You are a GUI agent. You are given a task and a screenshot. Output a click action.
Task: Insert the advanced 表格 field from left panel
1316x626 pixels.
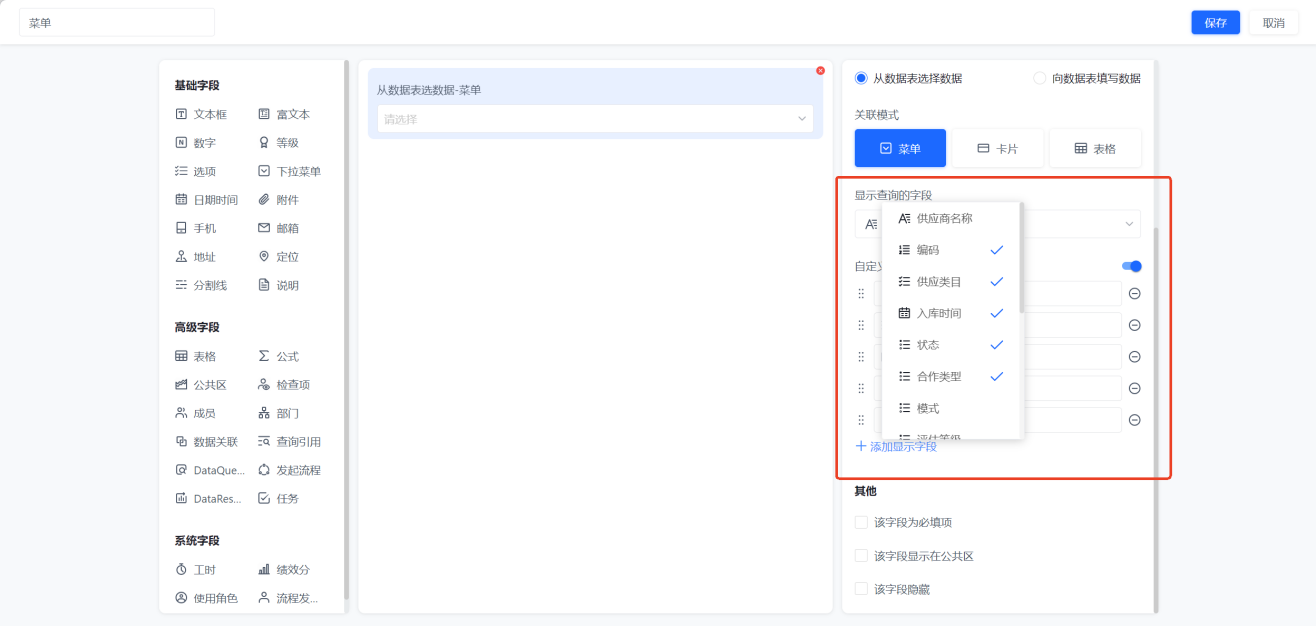point(195,356)
